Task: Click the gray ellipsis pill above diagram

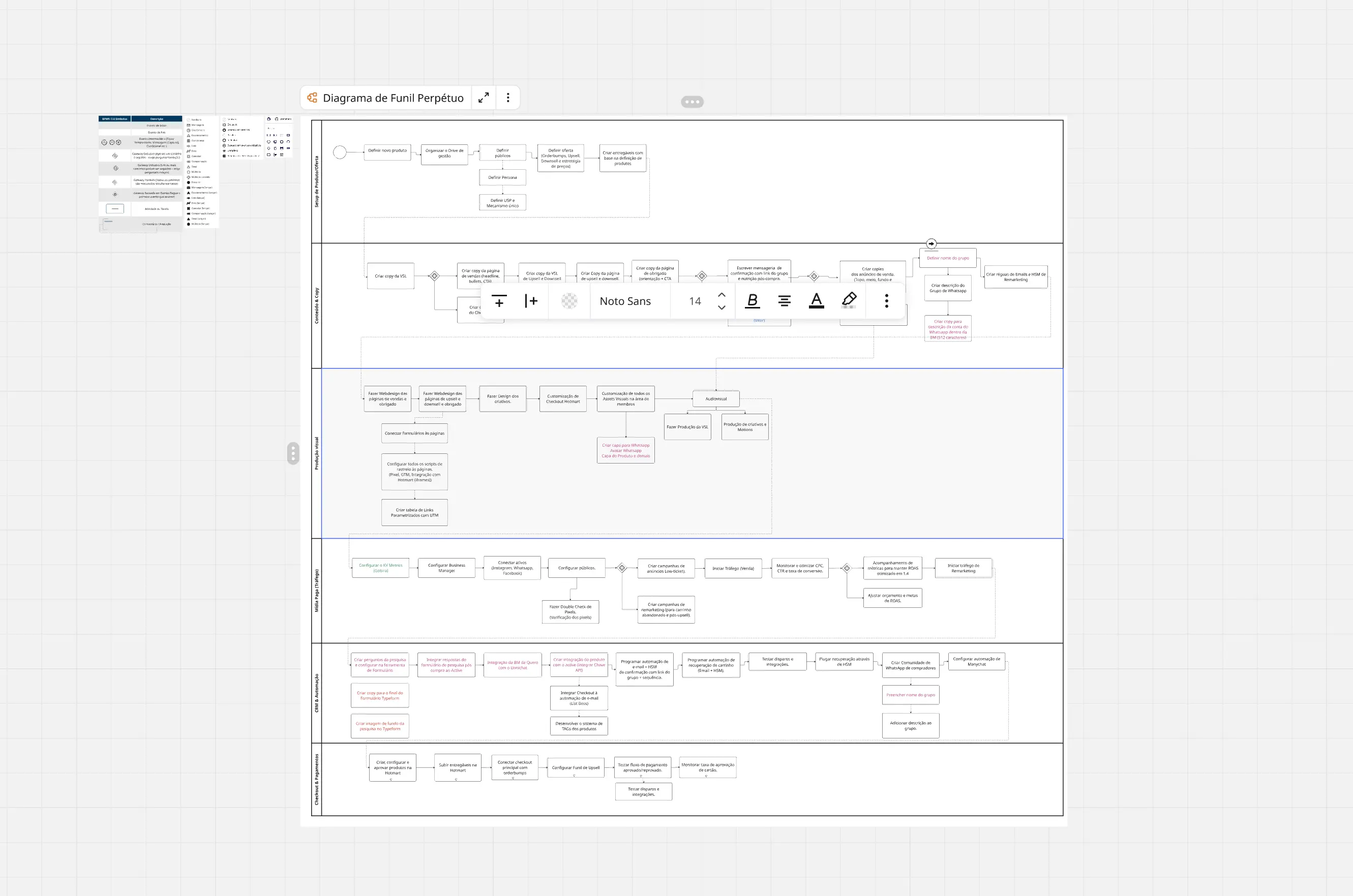Action: tap(692, 102)
